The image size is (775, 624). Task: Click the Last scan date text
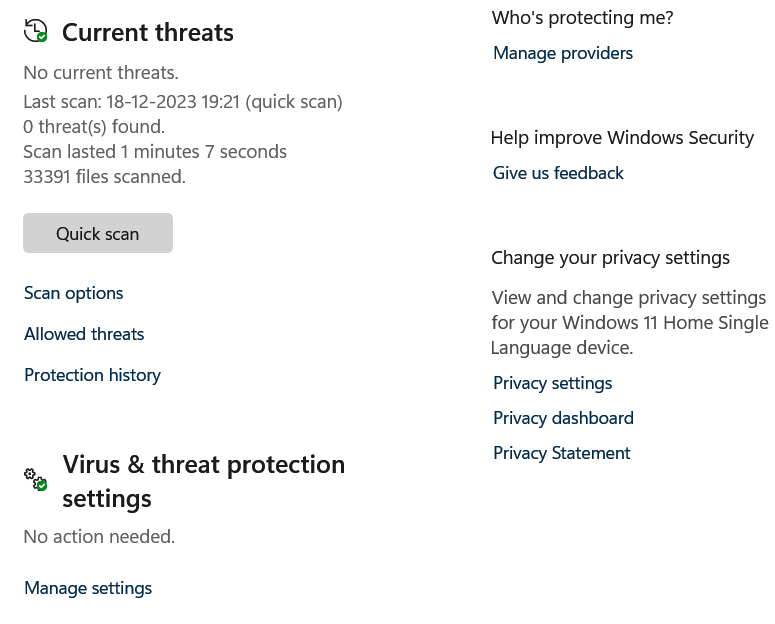(x=183, y=101)
